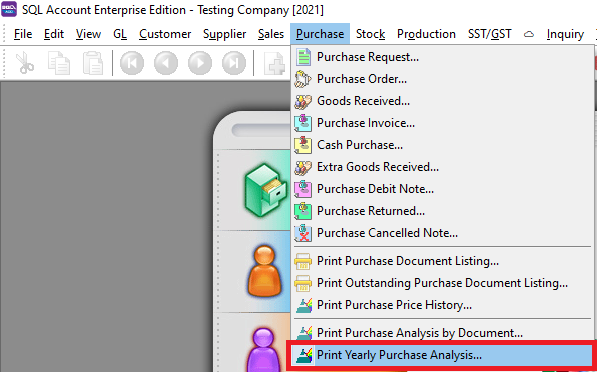Open the GL menu
597x372 pixels.
click(120, 34)
